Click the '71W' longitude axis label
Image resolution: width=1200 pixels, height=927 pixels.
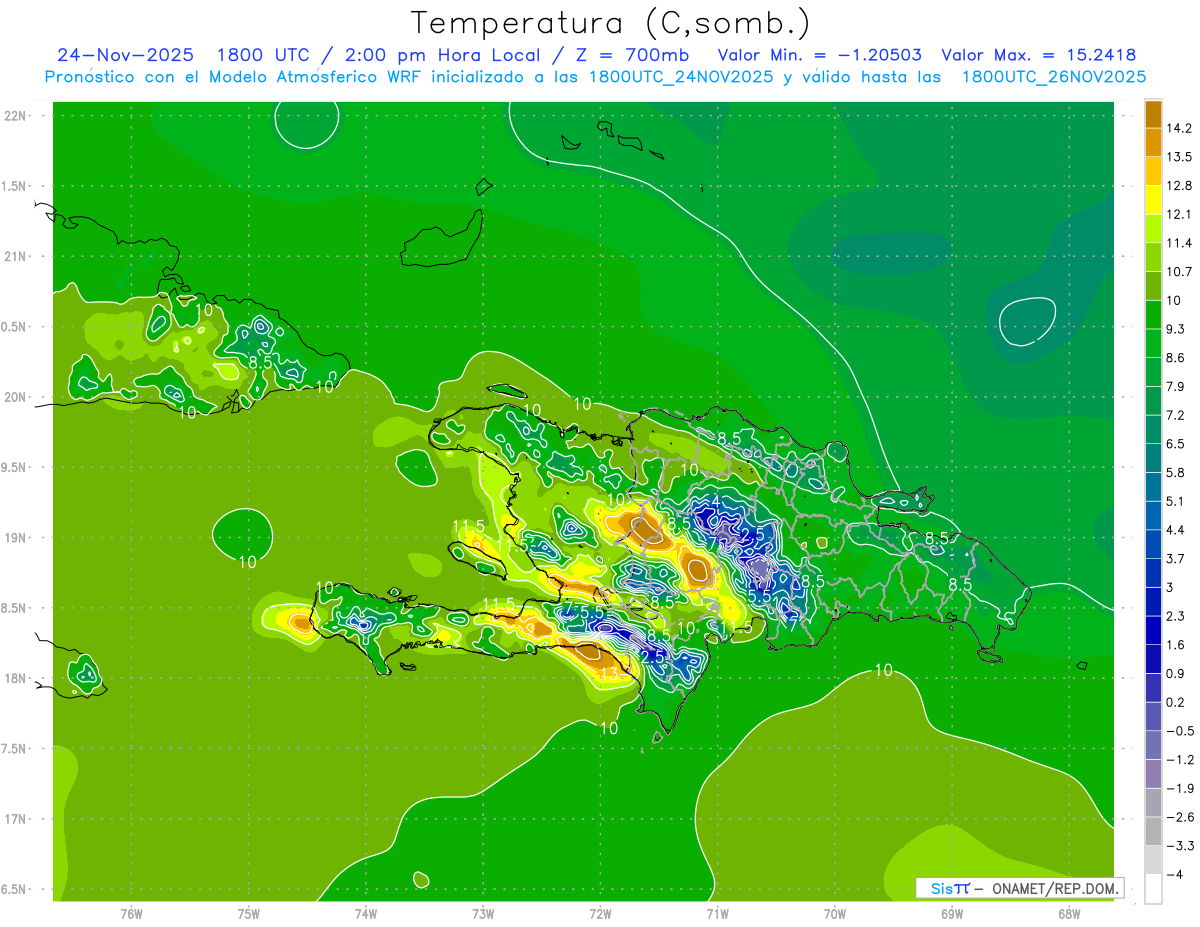point(717,913)
